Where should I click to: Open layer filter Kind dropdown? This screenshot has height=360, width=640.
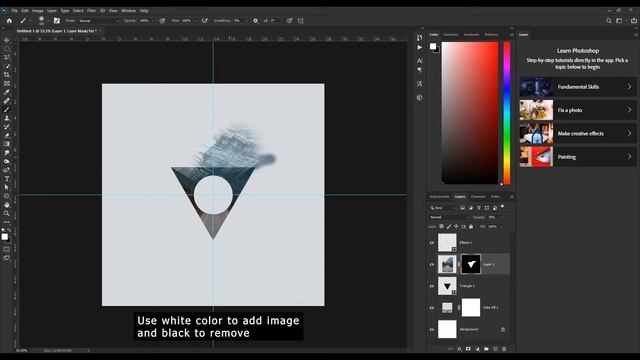(x=442, y=208)
